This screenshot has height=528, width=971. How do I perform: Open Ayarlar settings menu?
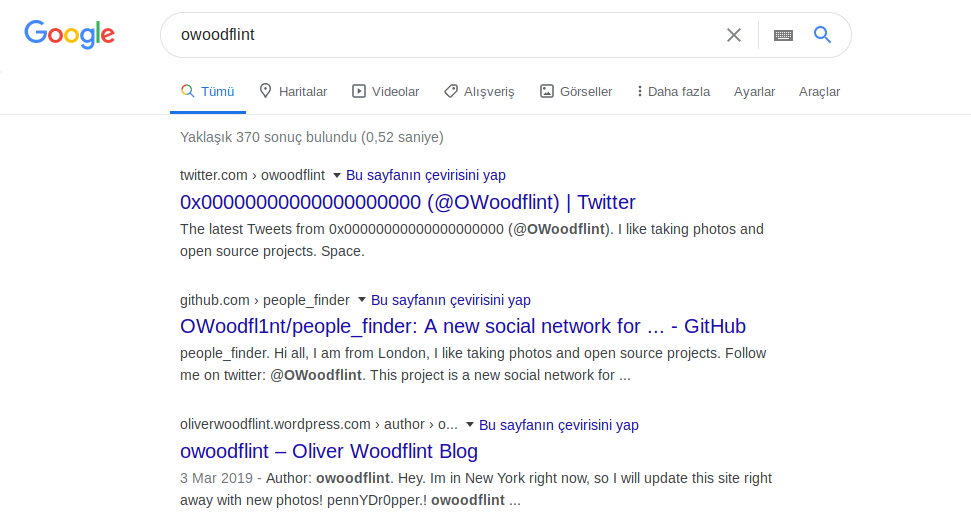click(754, 91)
